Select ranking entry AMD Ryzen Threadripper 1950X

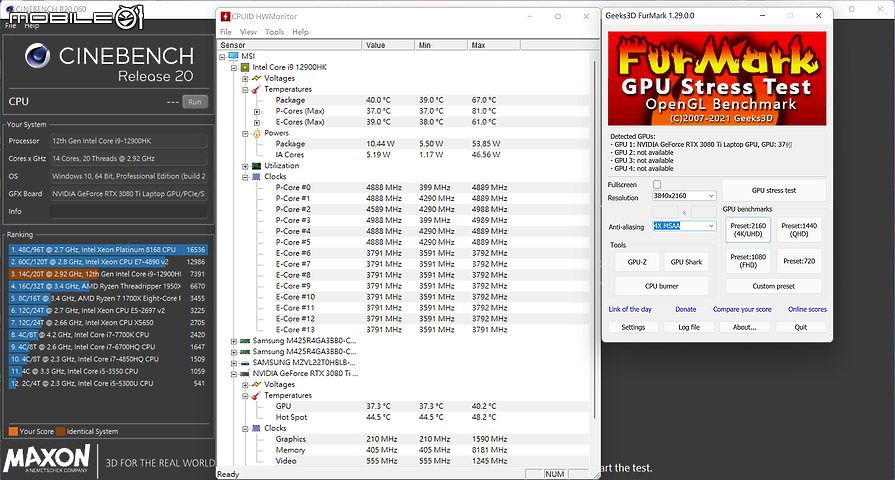coord(108,287)
